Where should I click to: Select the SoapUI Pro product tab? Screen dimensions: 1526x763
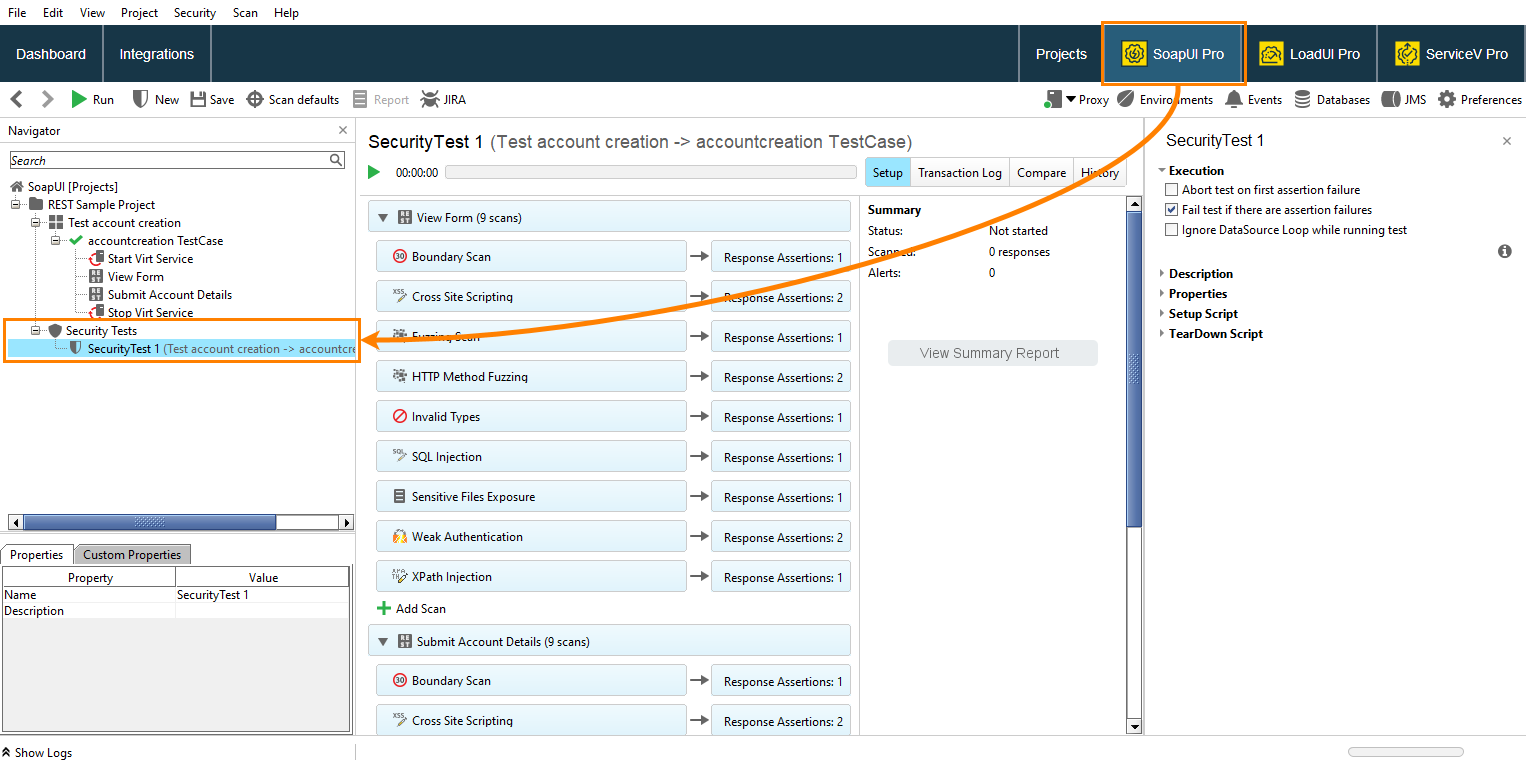pos(1173,54)
